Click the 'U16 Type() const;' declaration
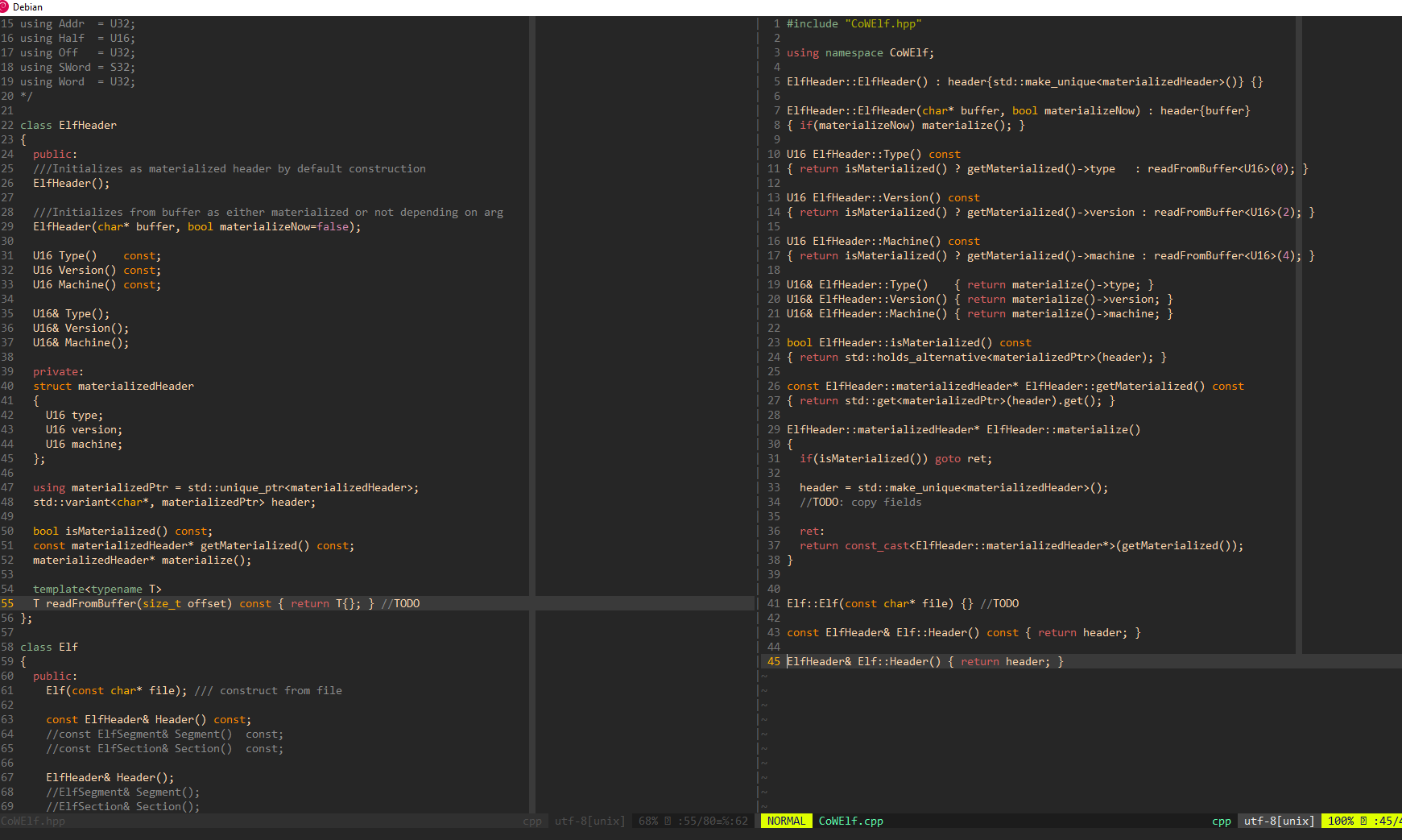 (97, 255)
